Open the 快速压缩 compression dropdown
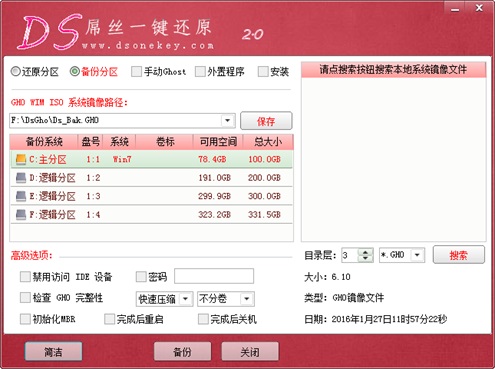Screen dimensions: 495x369 click(186, 299)
